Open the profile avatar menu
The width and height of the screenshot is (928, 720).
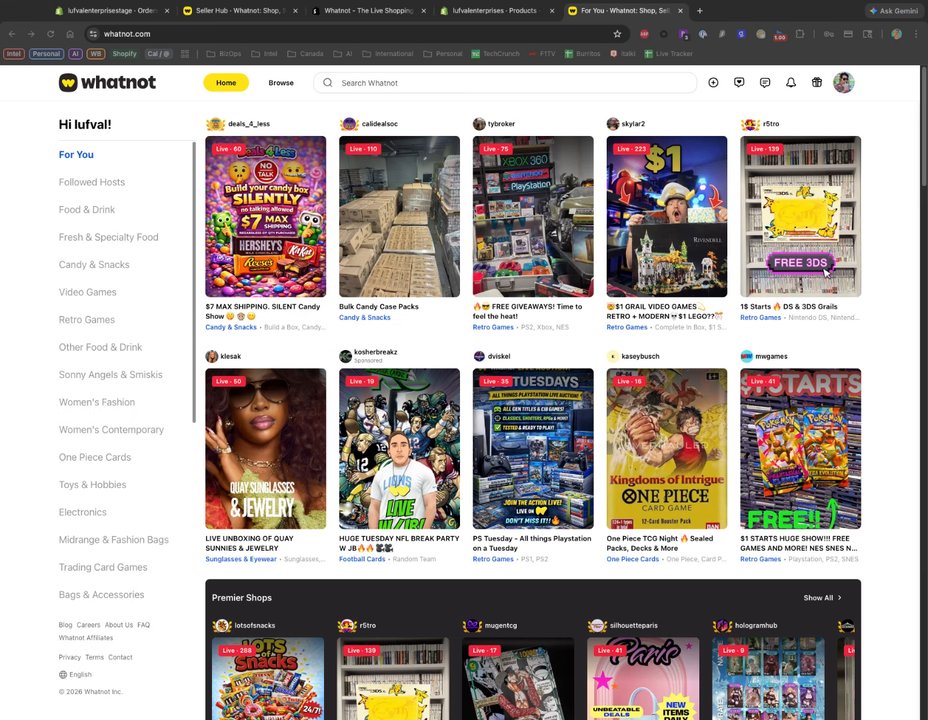843,83
